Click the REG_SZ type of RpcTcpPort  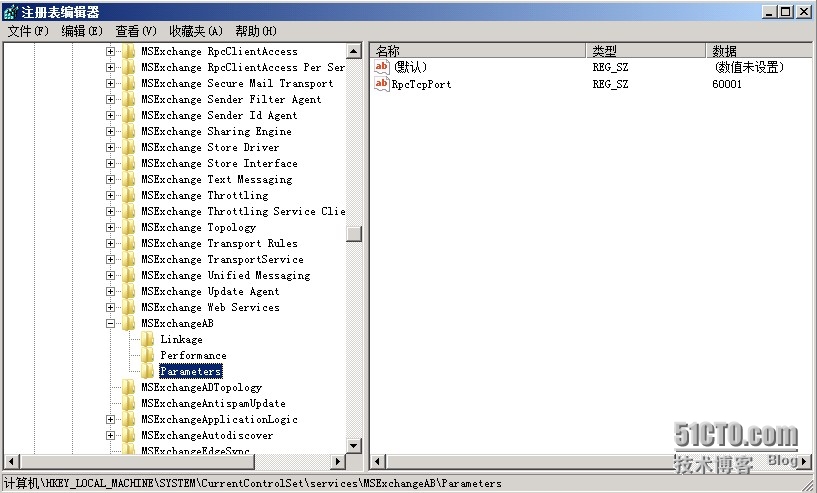tap(610, 84)
